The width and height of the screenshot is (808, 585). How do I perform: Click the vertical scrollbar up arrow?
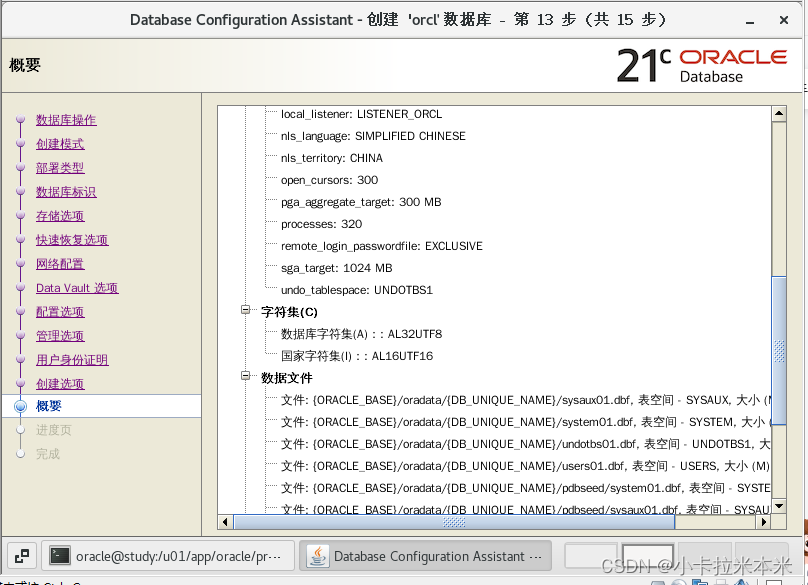click(780, 113)
